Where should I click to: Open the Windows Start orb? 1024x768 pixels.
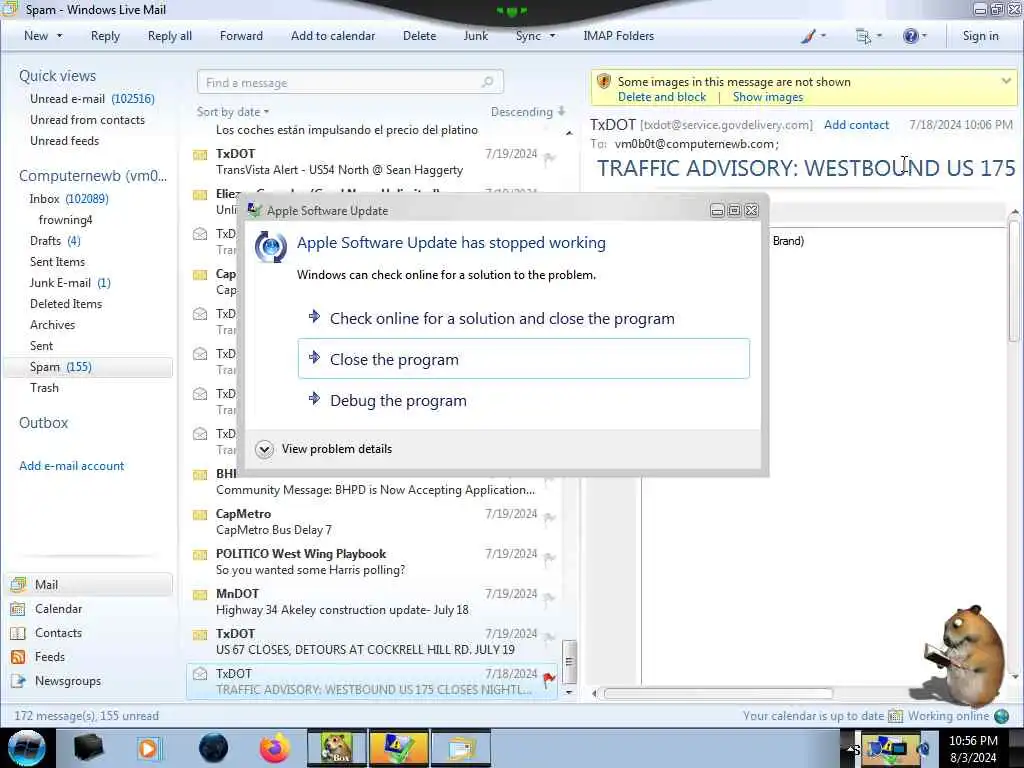click(27, 748)
